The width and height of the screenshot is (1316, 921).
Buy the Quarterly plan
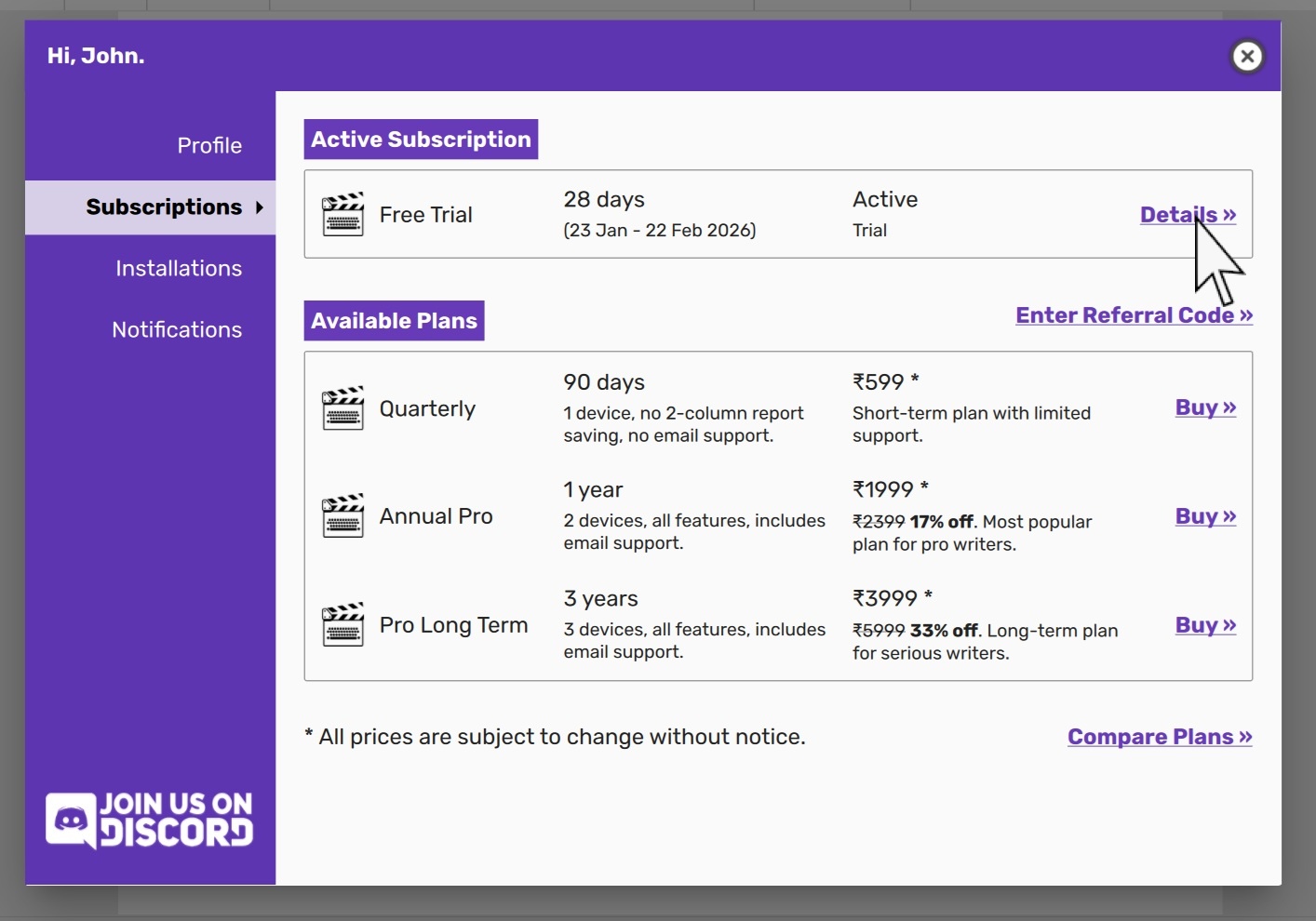pos(1205,407)
